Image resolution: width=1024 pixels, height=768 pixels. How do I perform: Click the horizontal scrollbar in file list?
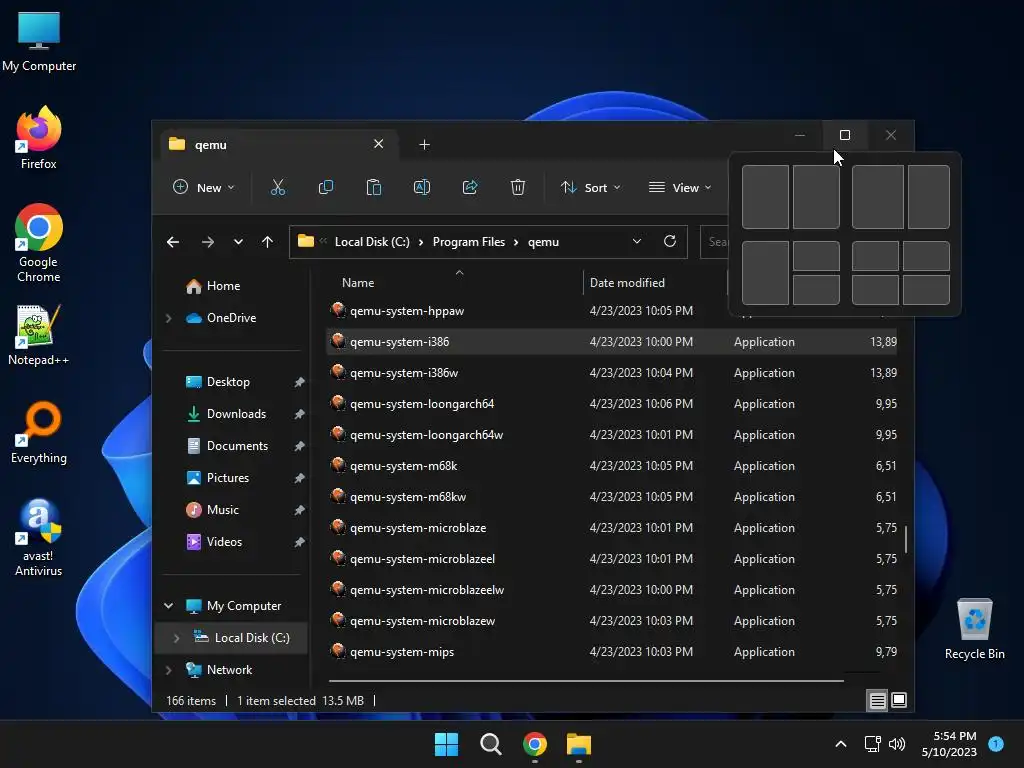[586, 680]
